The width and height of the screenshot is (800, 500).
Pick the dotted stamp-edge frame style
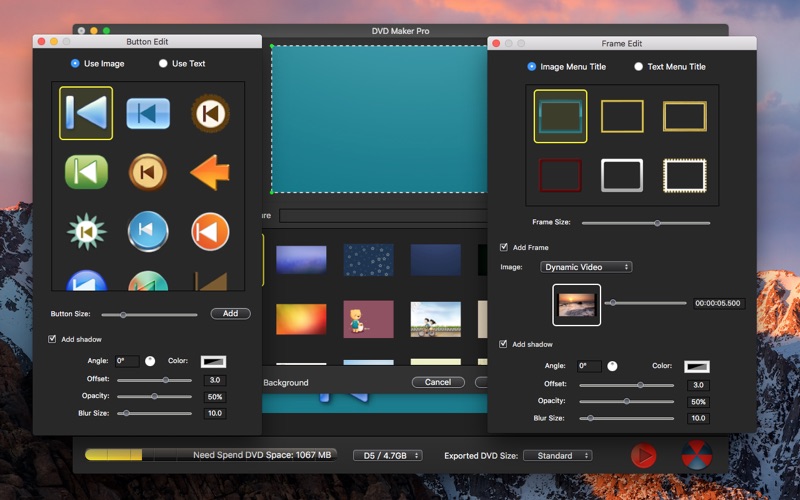[x=685, y=175]
